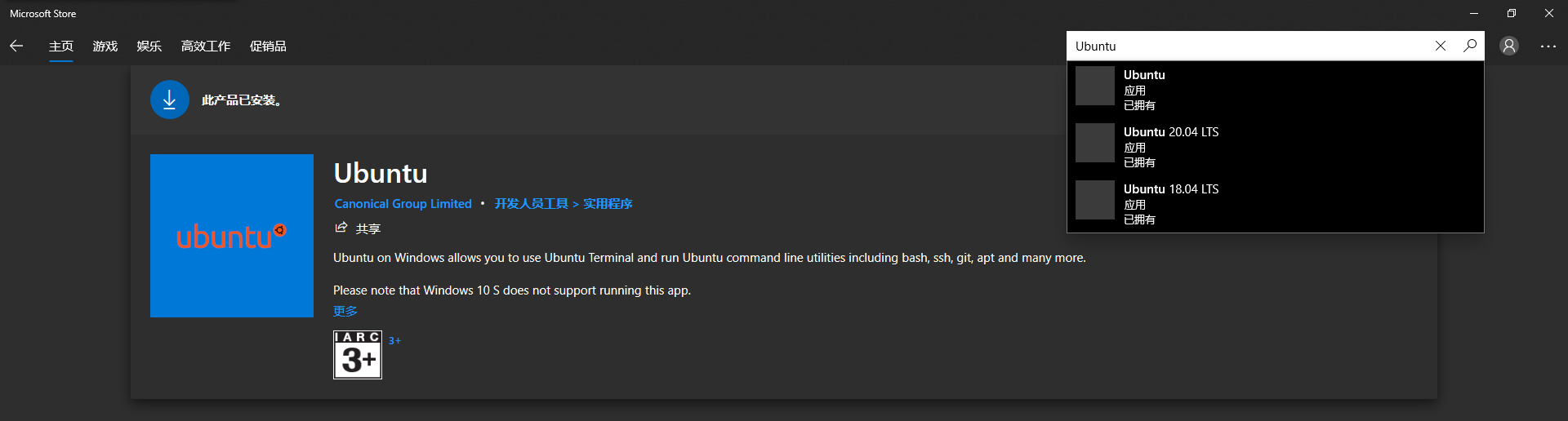Screen dimensions: 1568x421
Task: Click the IARC 3+ rating badge
Action: click(358, 355)
